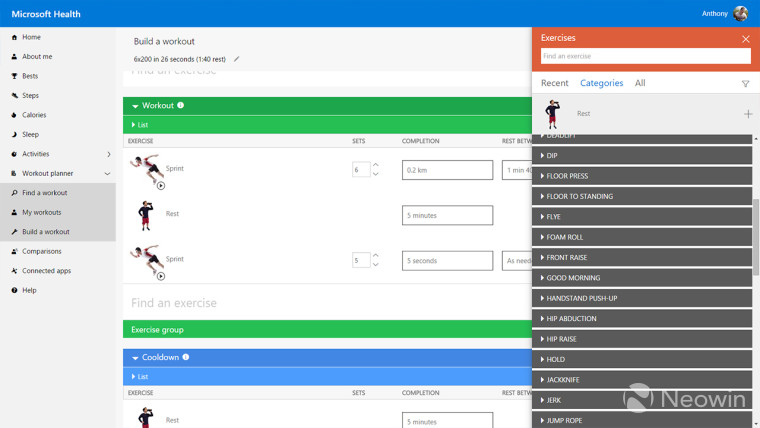Open Sleep moon icon
The height and width of the screenshot is (428, 760).
point(14,134)
